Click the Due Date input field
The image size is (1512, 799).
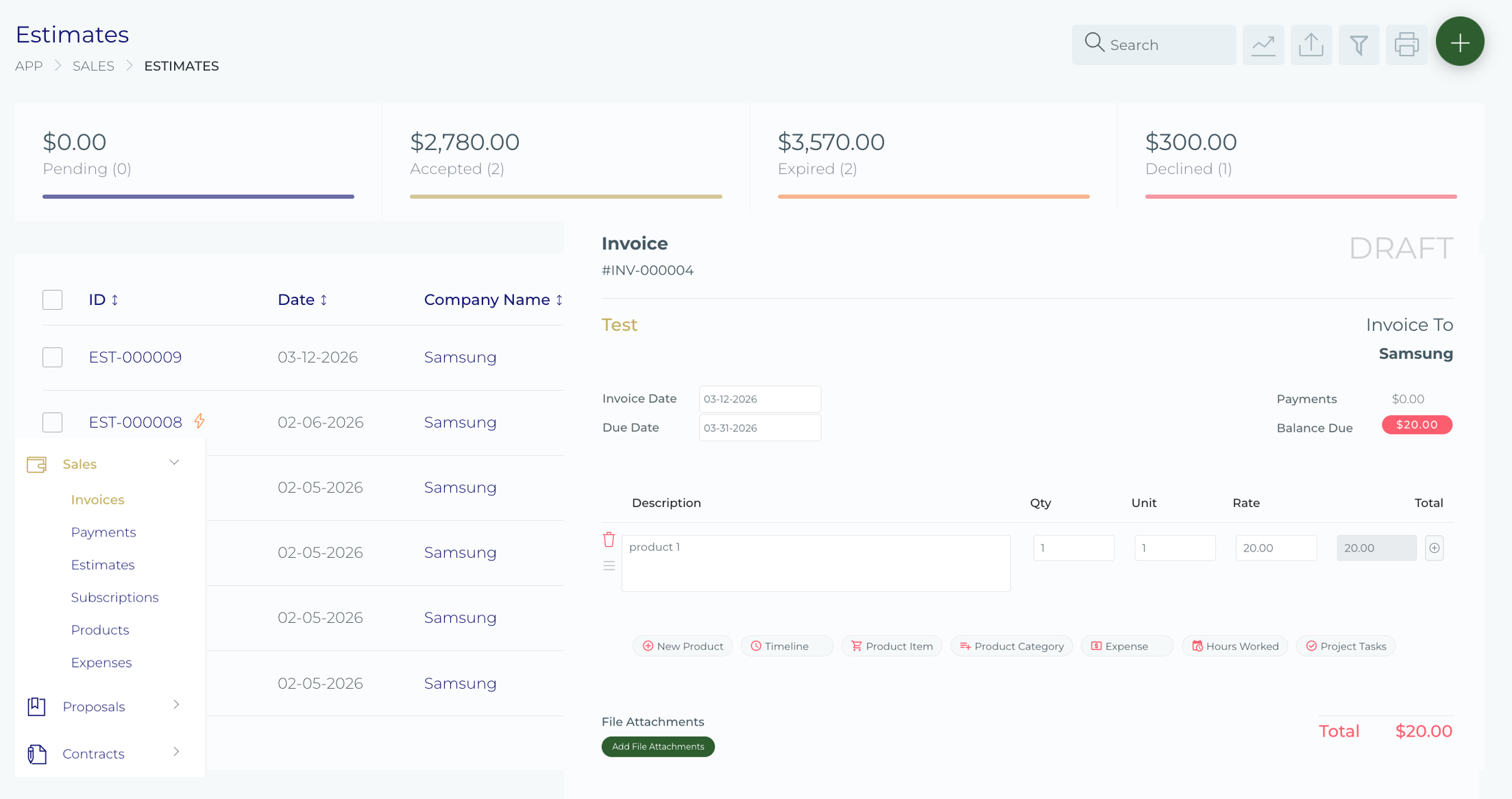[759, 428]
